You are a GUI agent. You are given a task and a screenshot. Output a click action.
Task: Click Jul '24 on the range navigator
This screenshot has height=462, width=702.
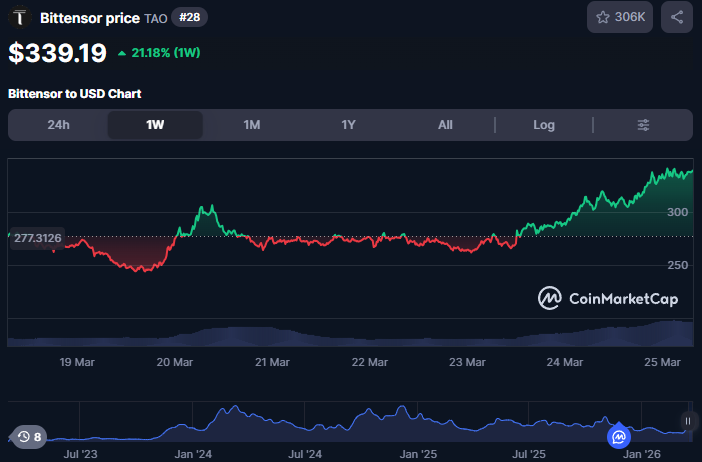pos(305,454)
